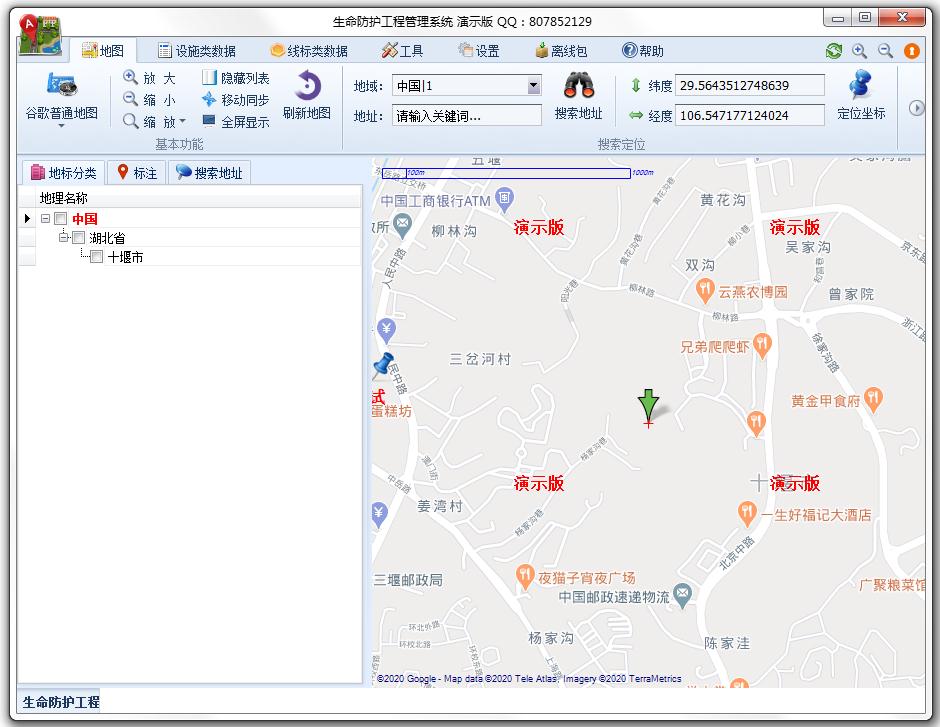Screen dimensions: 940x727
Task: Click the orange info circle icon
Action: [911, 51]
